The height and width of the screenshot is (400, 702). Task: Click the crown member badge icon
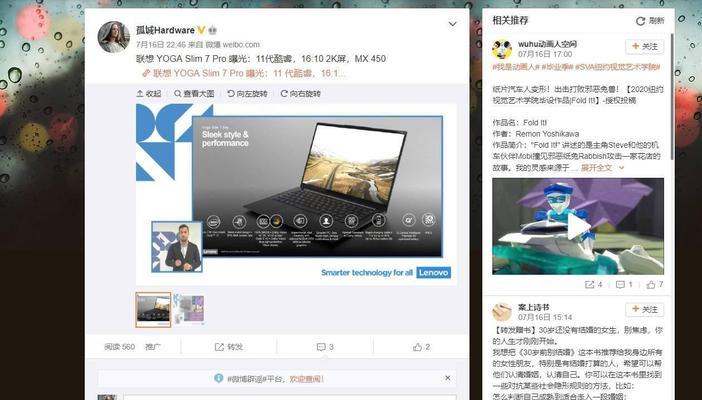pyautogui.click(x=212, y=30)
